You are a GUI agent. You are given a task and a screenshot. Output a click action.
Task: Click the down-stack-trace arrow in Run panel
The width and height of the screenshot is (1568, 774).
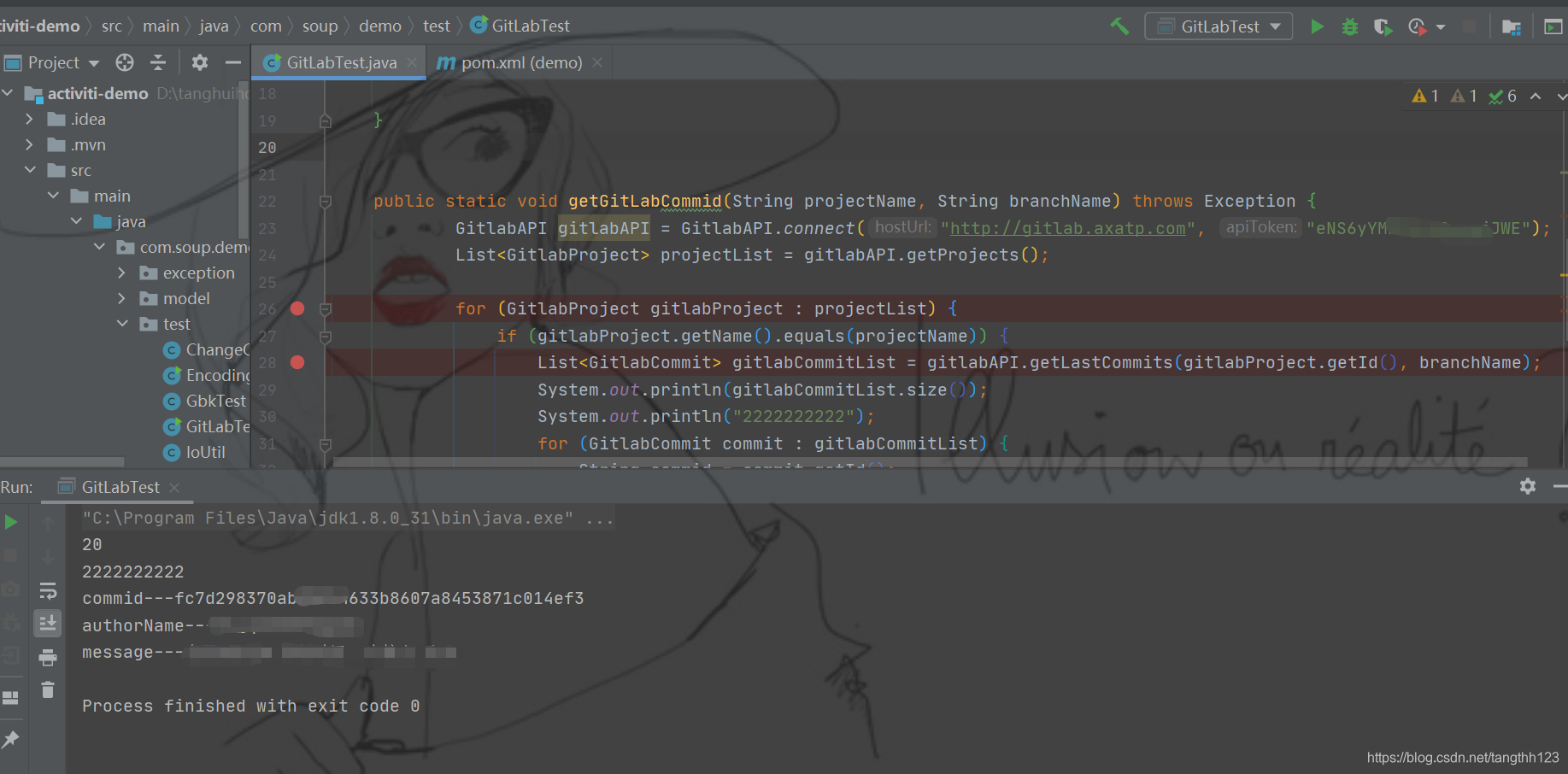[x=48, y=556]
